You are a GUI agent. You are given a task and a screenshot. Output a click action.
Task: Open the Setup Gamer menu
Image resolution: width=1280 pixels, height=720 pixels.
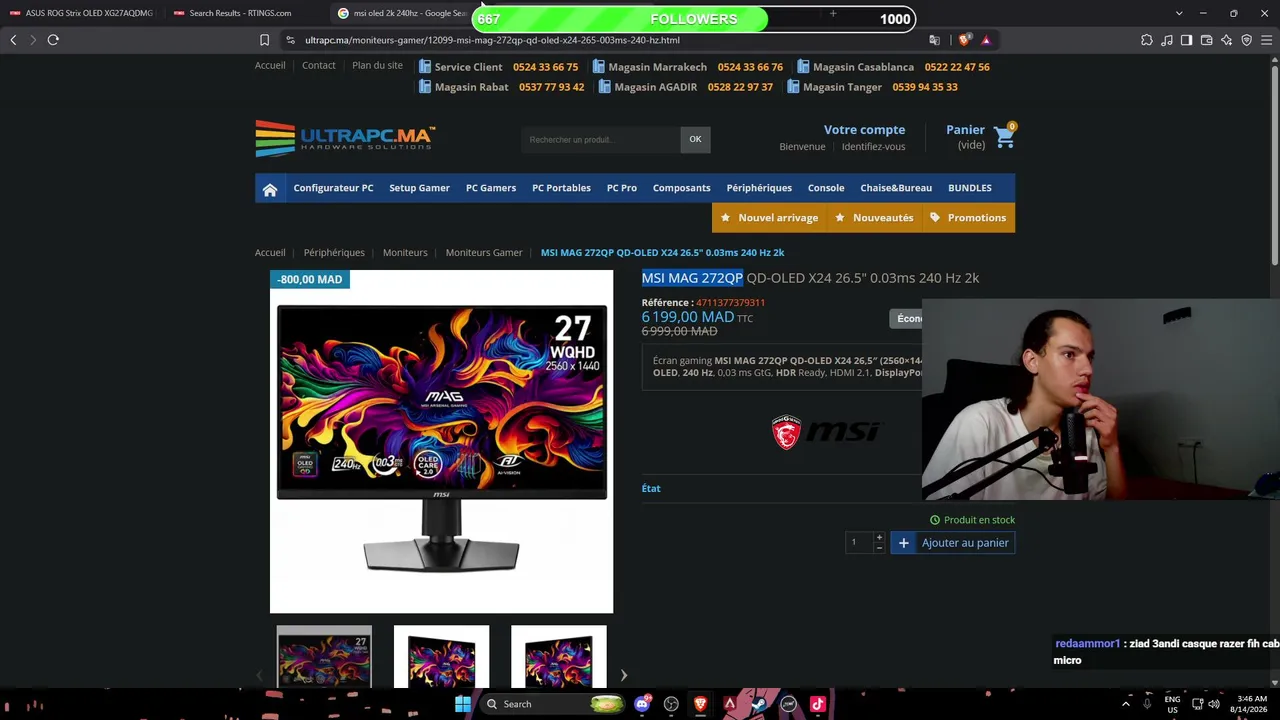tap(419, 188)
